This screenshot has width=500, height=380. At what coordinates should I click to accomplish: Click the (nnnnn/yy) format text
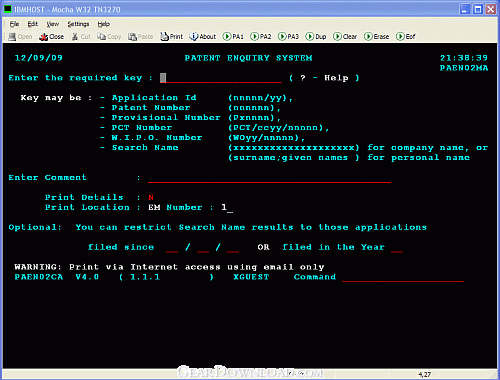click(260, 98)
